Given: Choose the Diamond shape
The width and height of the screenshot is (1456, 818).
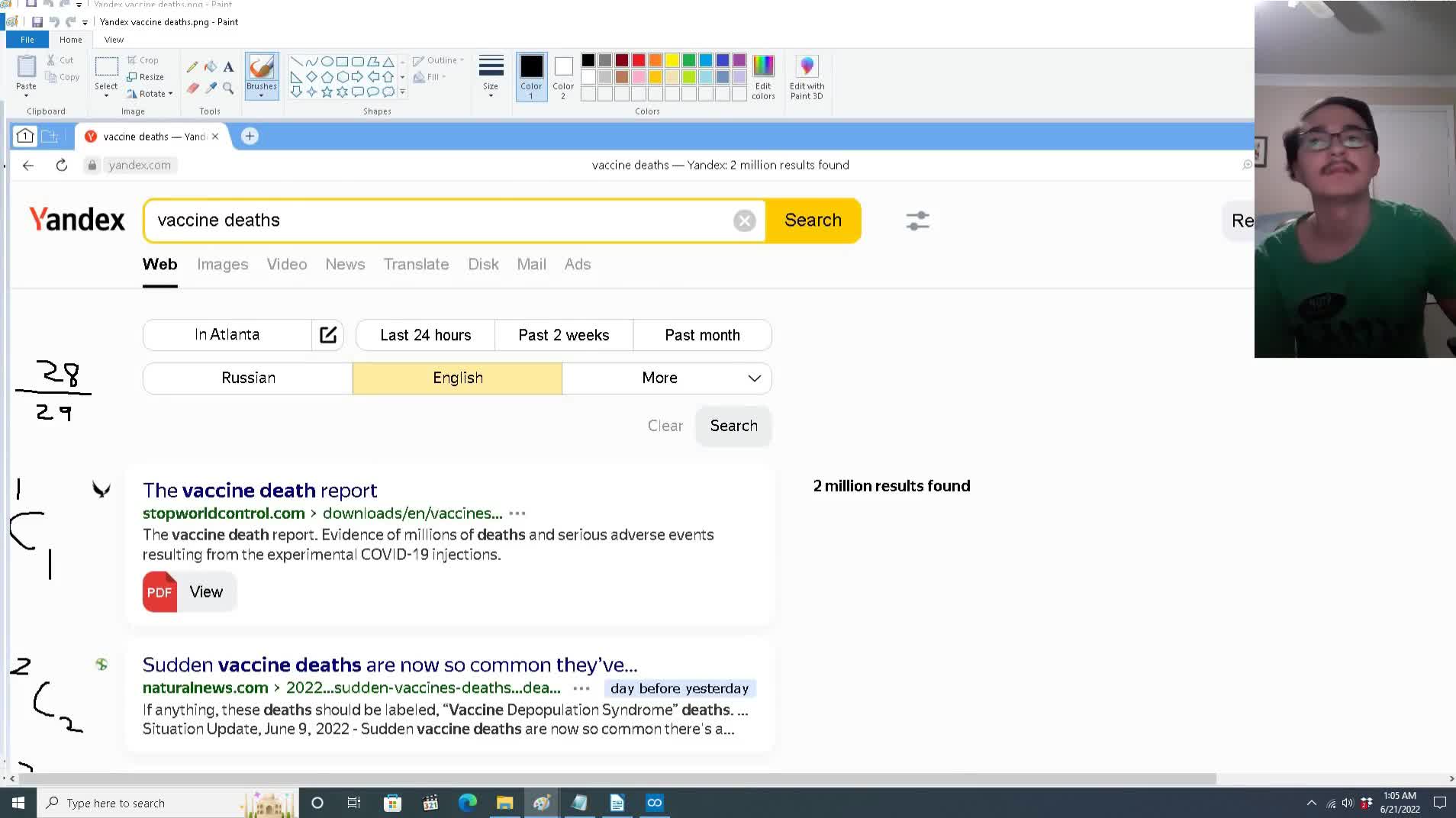Looking at the screenshot, I should tap(311, 76).
